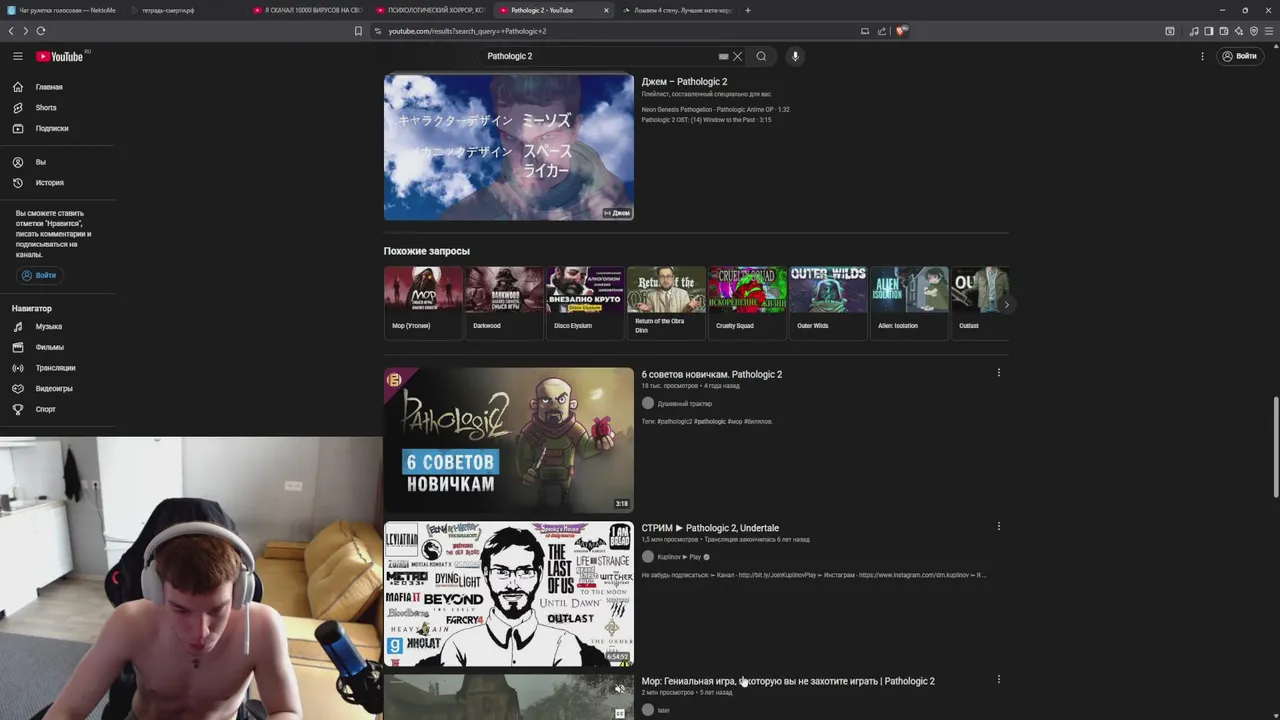This screenshot has width=1280, height=720.
Task: Click the share icon in the address bar
Action: (x=882, y=31)
